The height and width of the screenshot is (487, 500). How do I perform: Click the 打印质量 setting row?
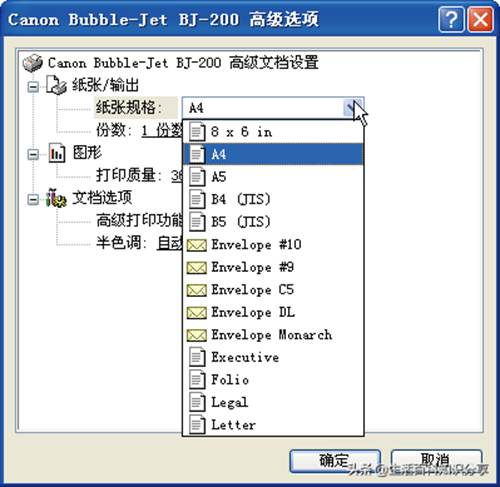click(139, 175)
